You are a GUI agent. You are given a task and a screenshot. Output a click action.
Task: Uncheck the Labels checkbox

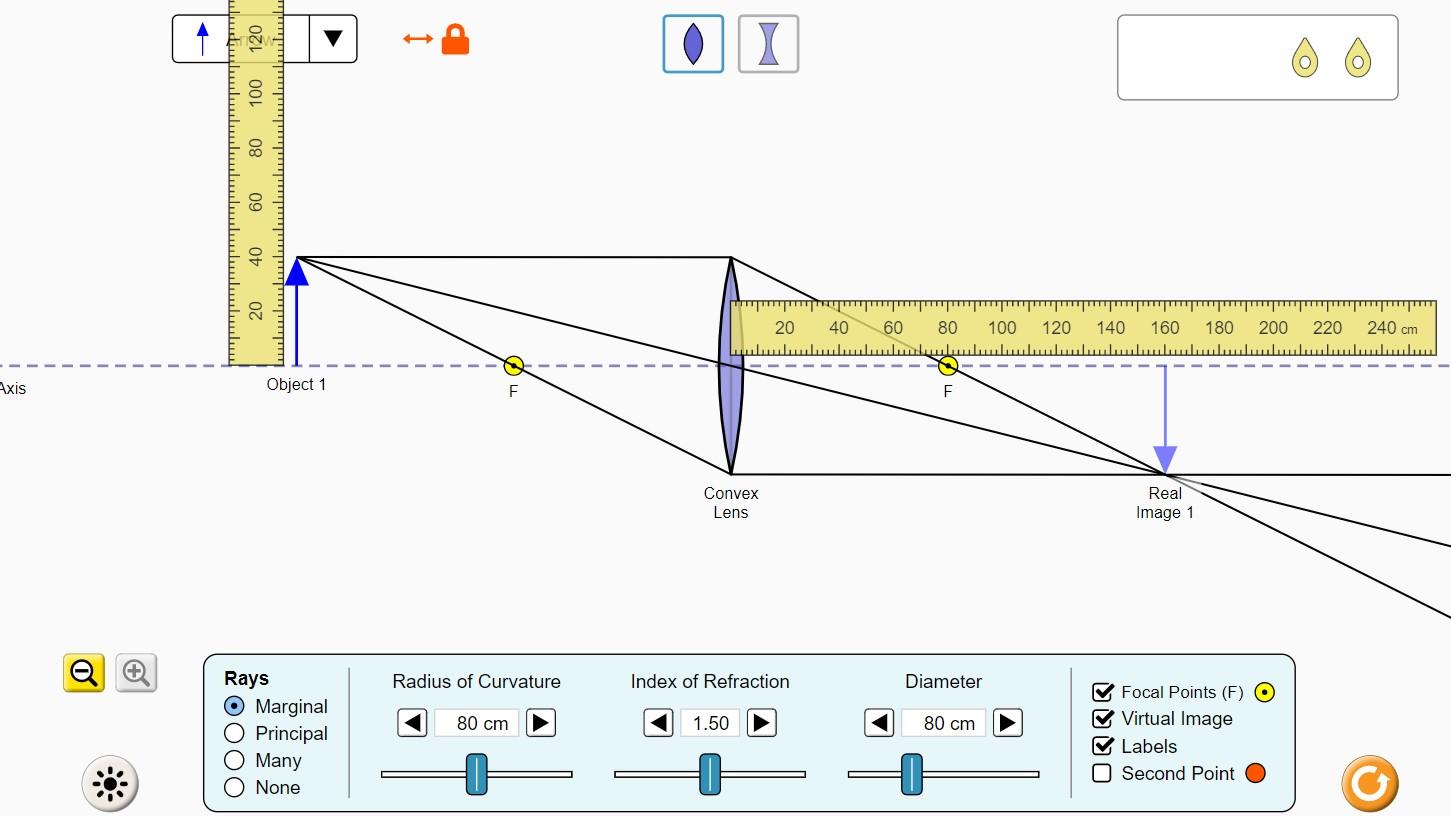click(1103, 746)
